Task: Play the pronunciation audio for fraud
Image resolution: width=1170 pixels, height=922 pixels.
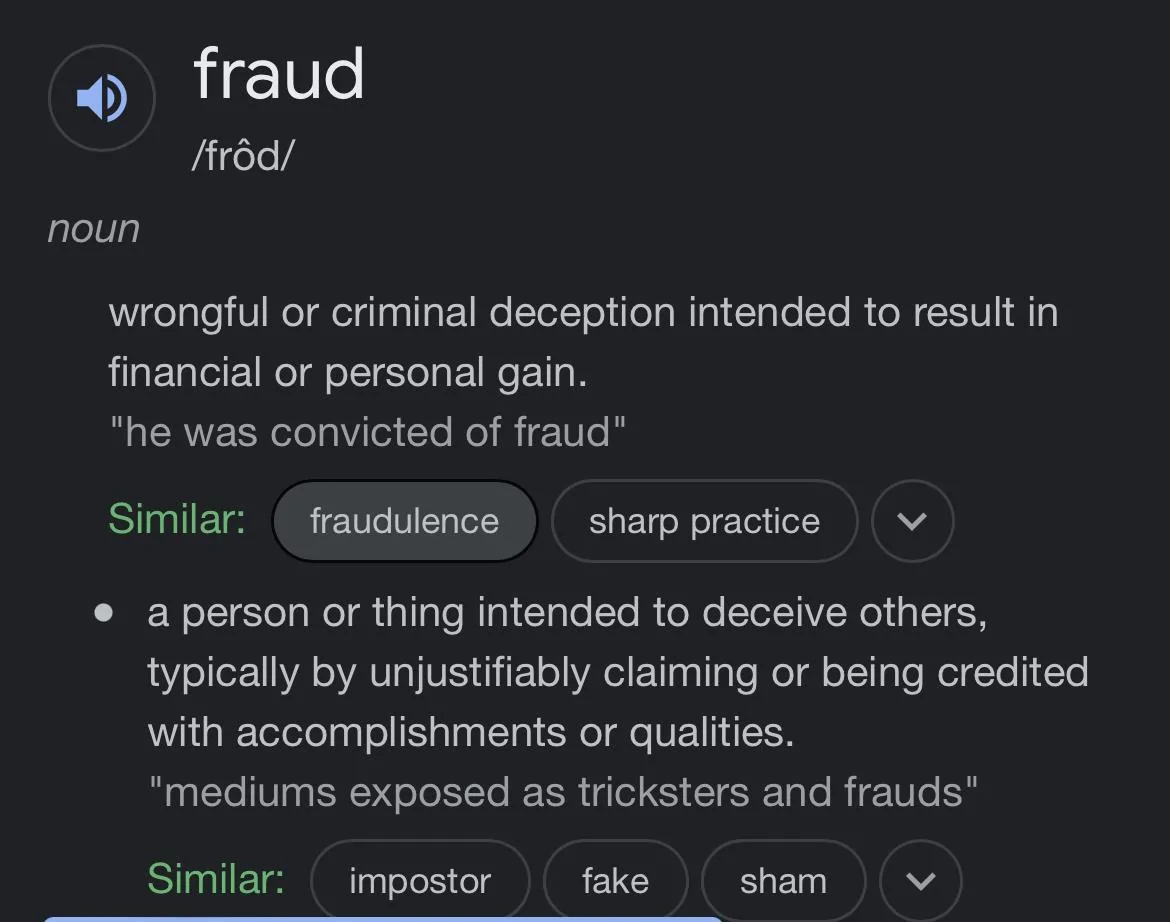Action: [101, 98]
